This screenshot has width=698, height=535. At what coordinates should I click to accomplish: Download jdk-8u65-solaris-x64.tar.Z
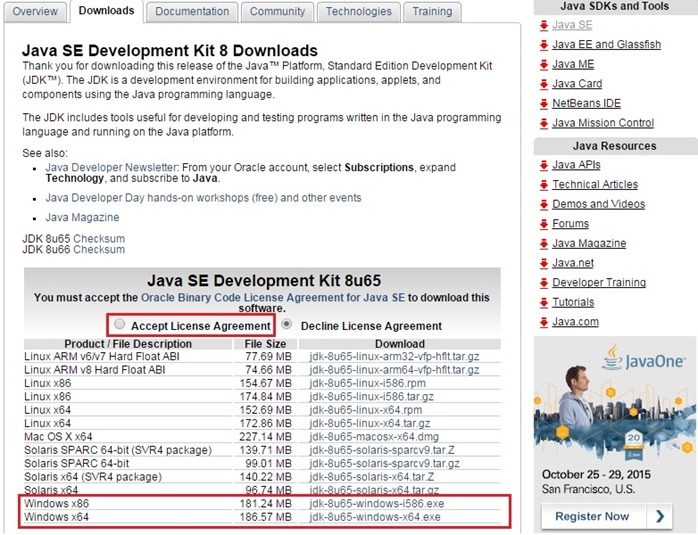coord(371,477)
